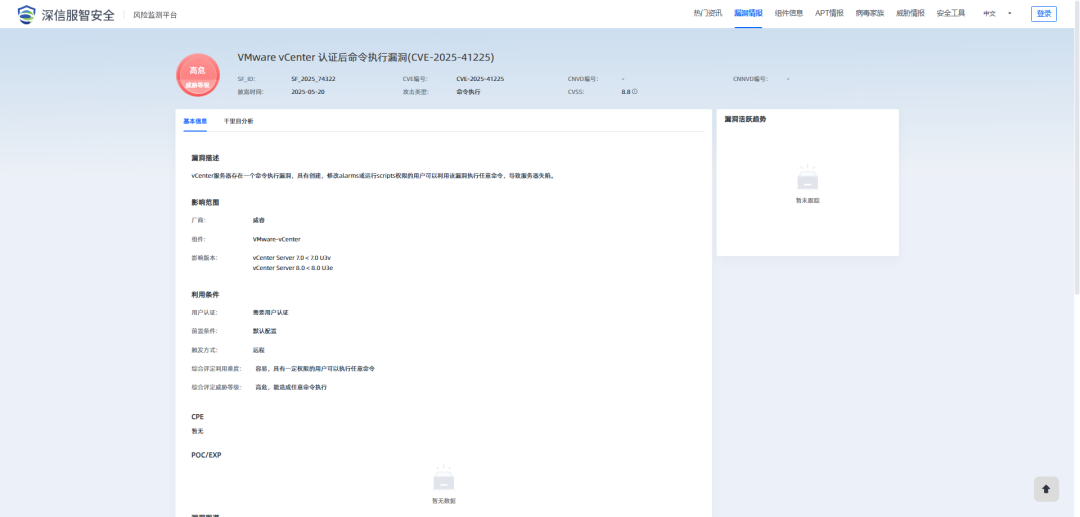Click the 深信服智安全 brand name
The width and height of the screenshot is (1080, 517).
pyautogui.click(x=78, y=14)
